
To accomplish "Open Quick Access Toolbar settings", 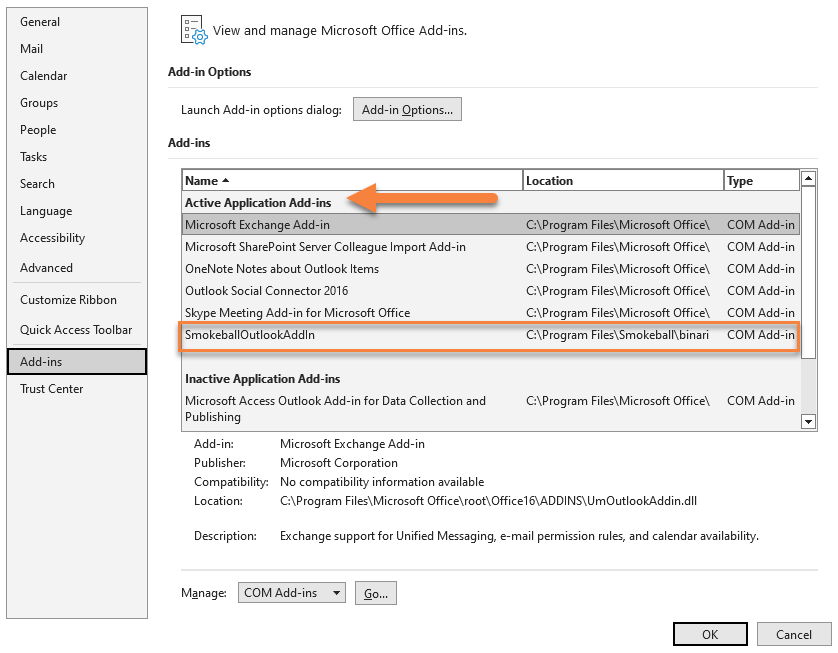I will (x=76, y=330).
